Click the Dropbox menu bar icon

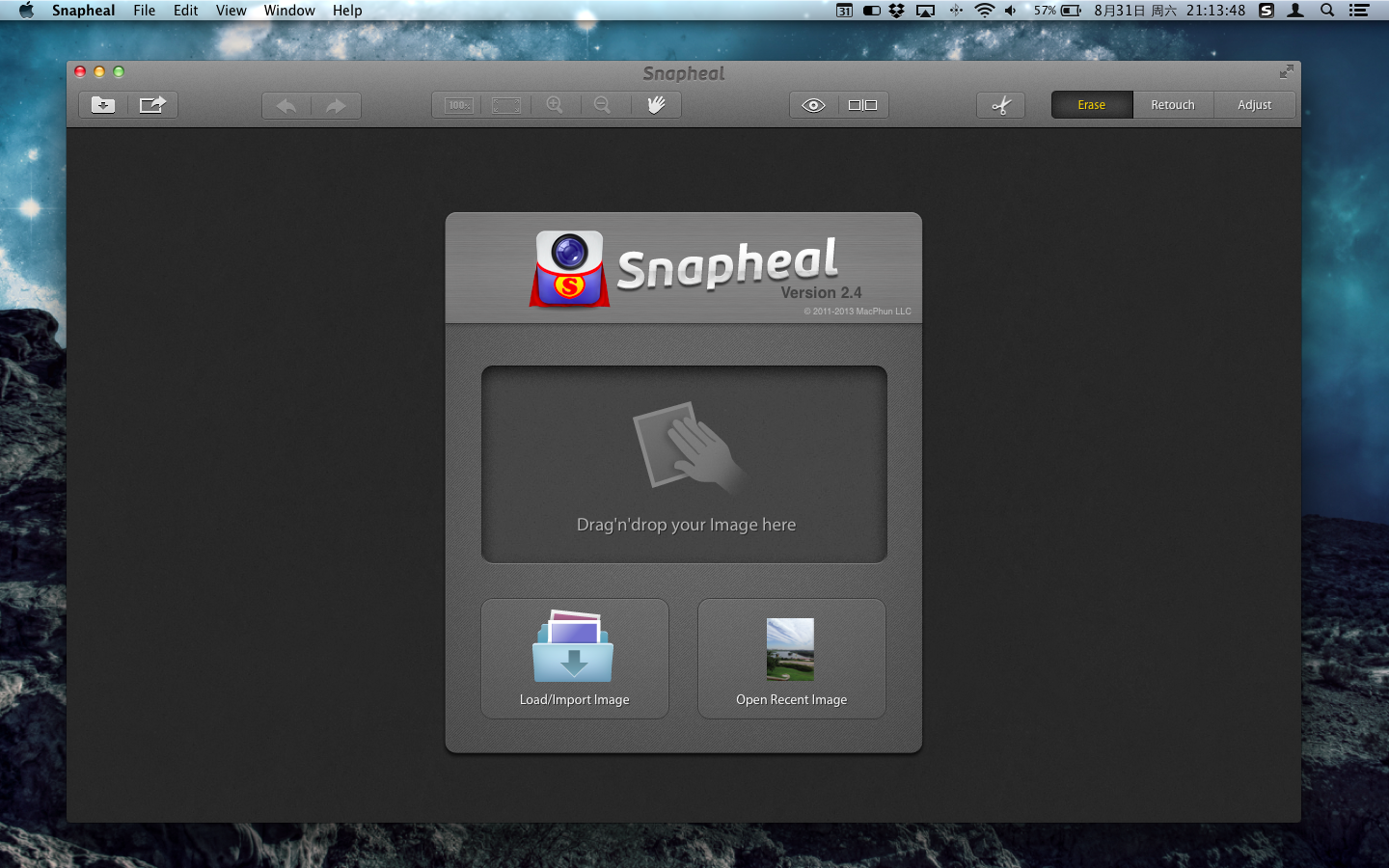(897, 11)
